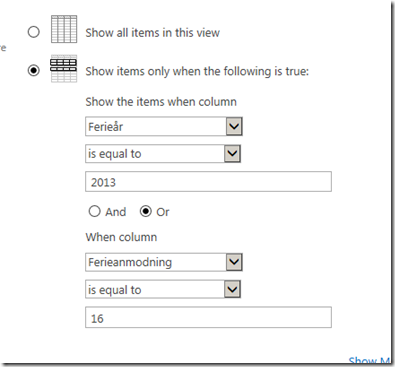
Task: Click Show items only when following label
Action: (197, 71)
